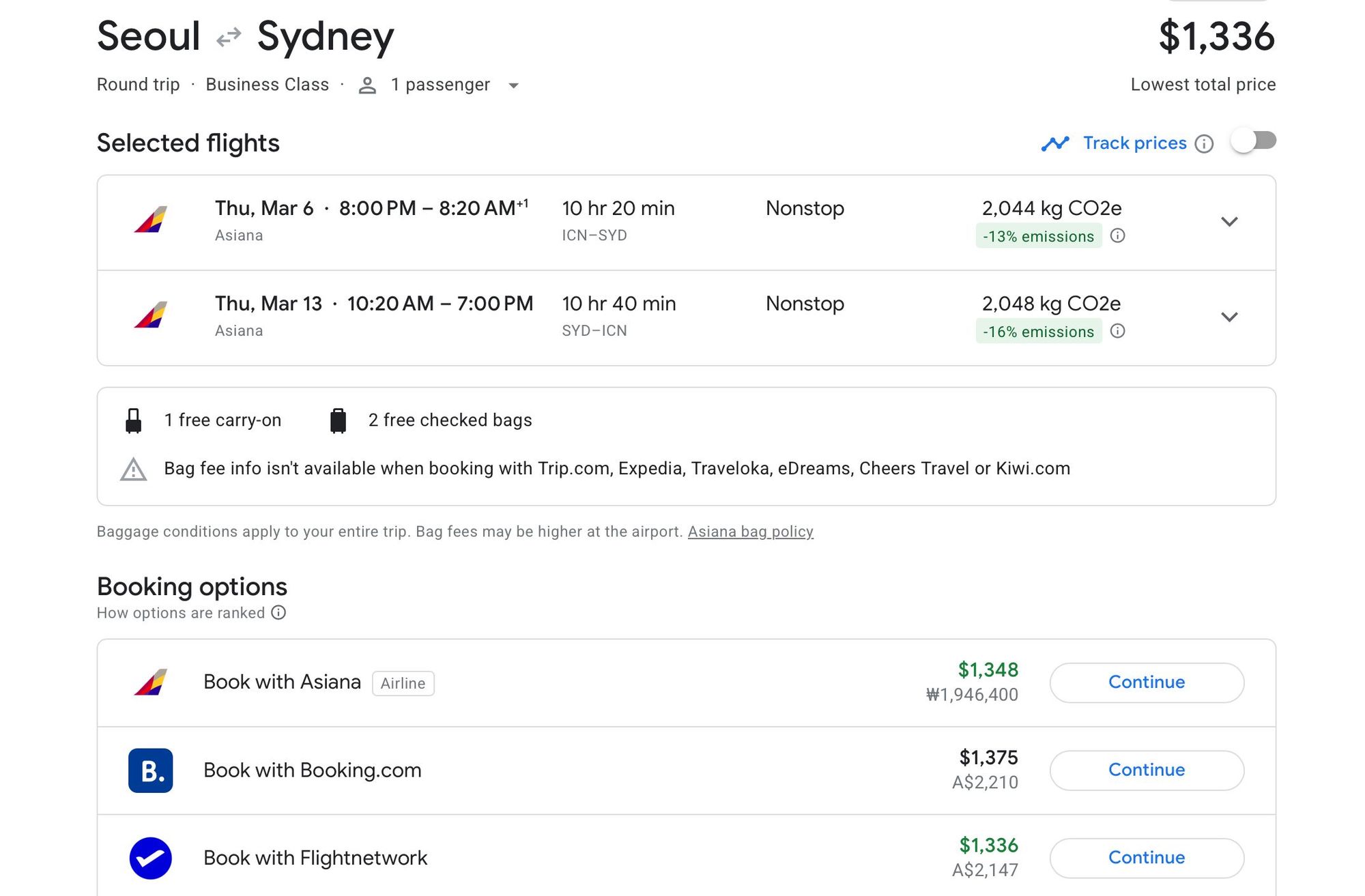Click the price tracking graph icon

tap(1054, 143)
